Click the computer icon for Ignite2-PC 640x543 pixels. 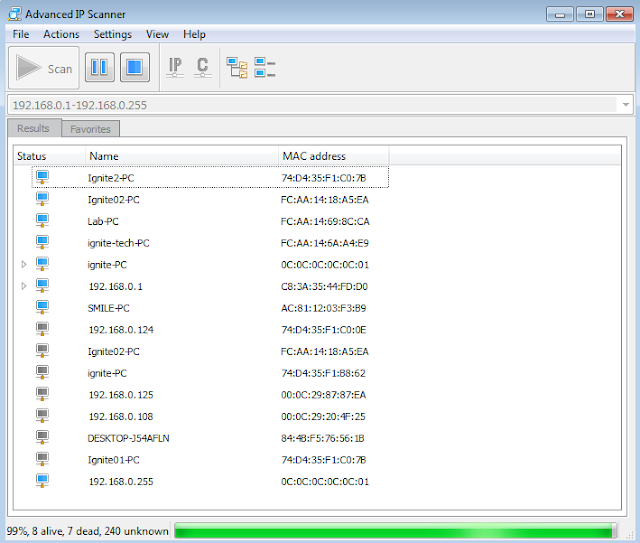click(x=42, y=178)
